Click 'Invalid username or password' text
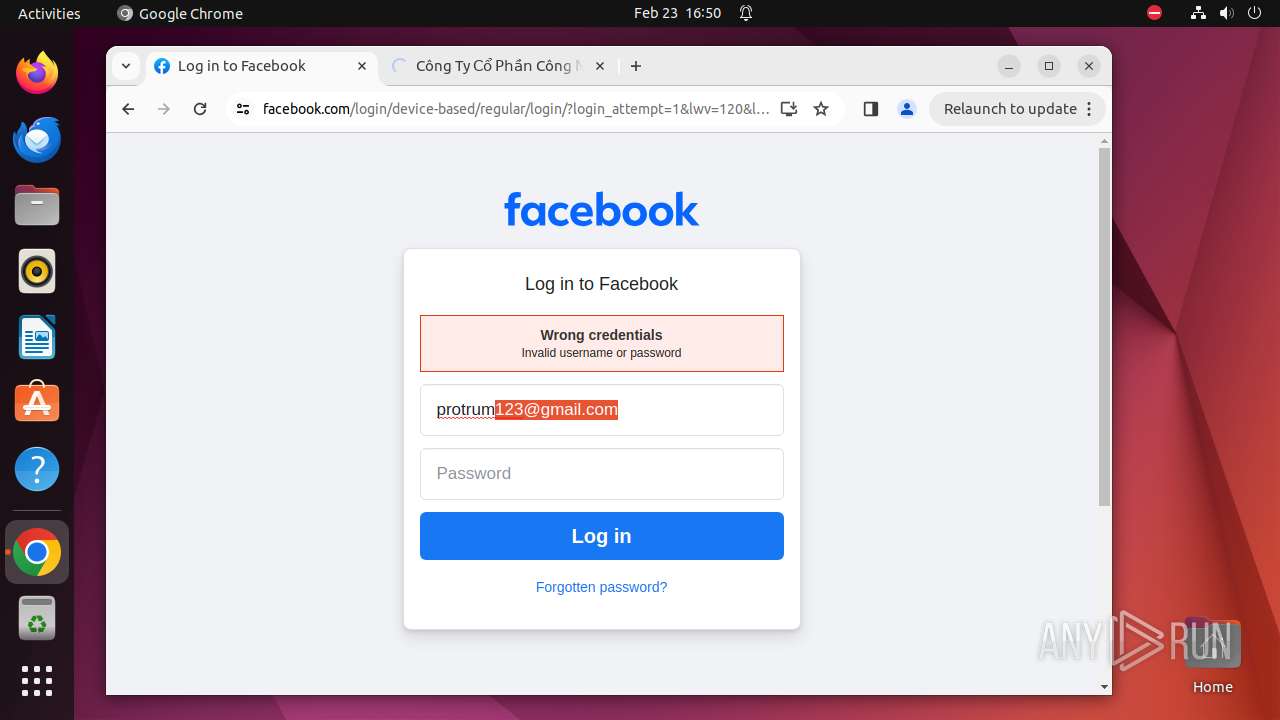This screenshot has width=1280, height=720. tap(601, 353)
